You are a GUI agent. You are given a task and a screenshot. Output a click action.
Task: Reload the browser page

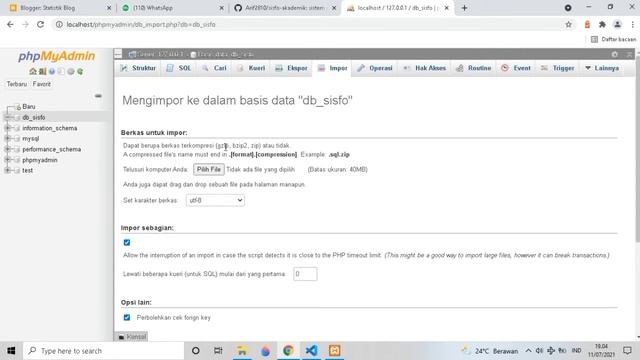40,24
